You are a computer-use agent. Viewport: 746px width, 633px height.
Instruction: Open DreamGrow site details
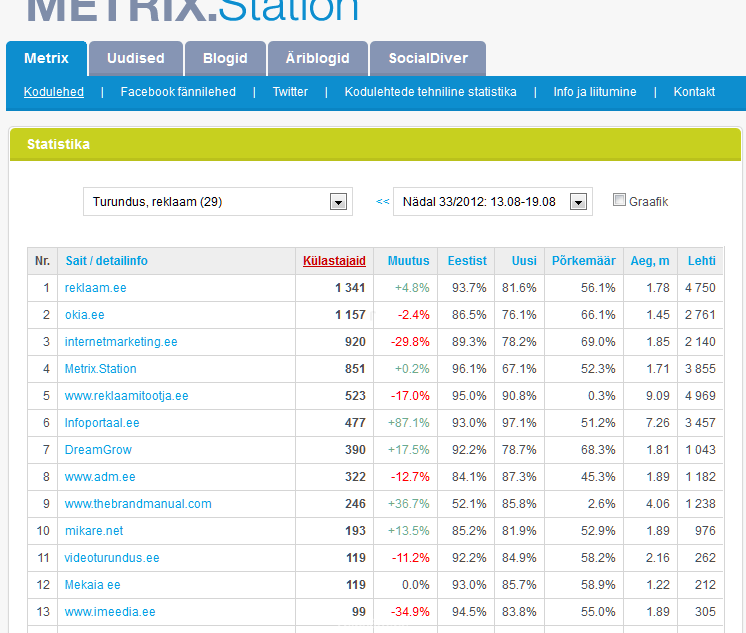click(x=98, y=450)
